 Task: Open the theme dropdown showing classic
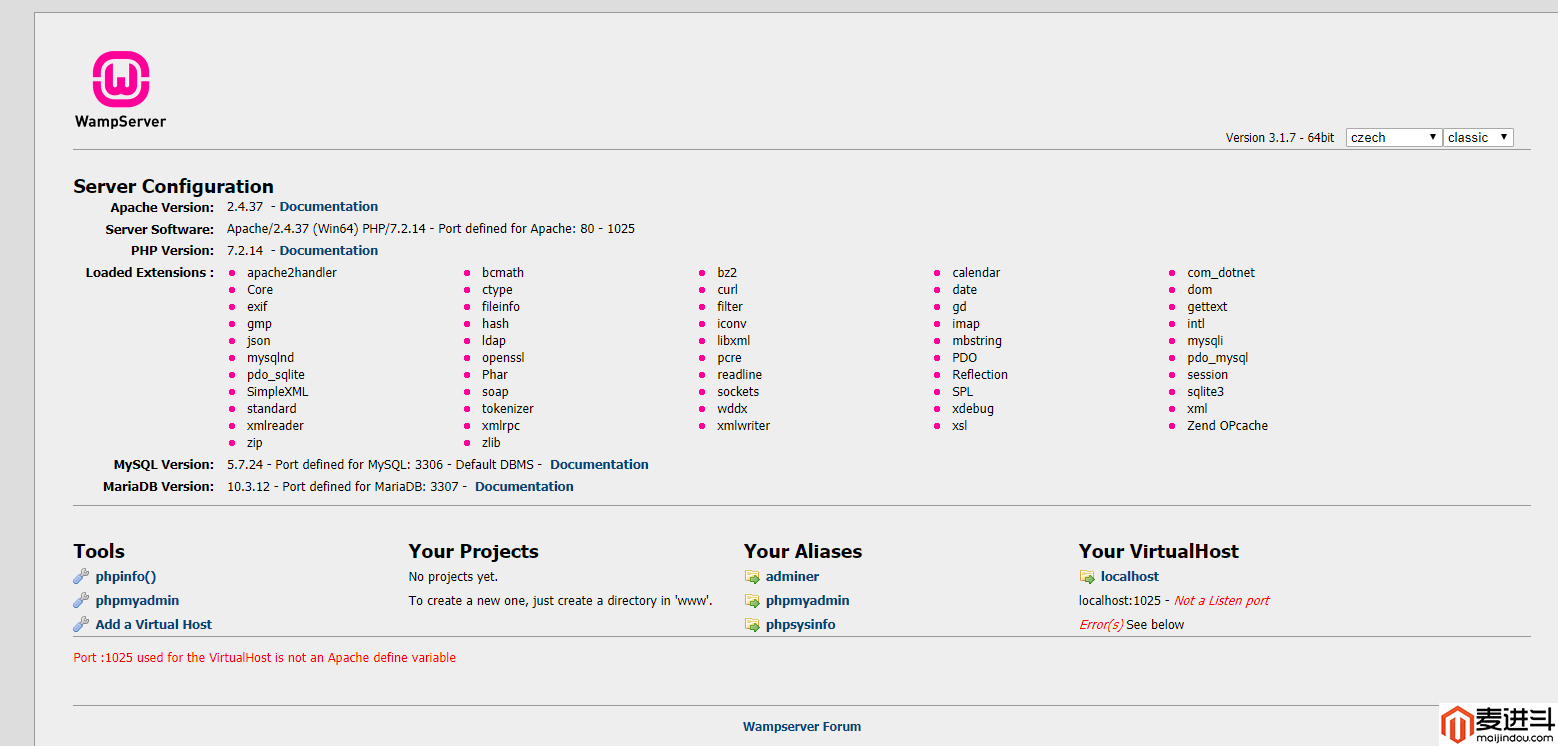(1478, 137)
